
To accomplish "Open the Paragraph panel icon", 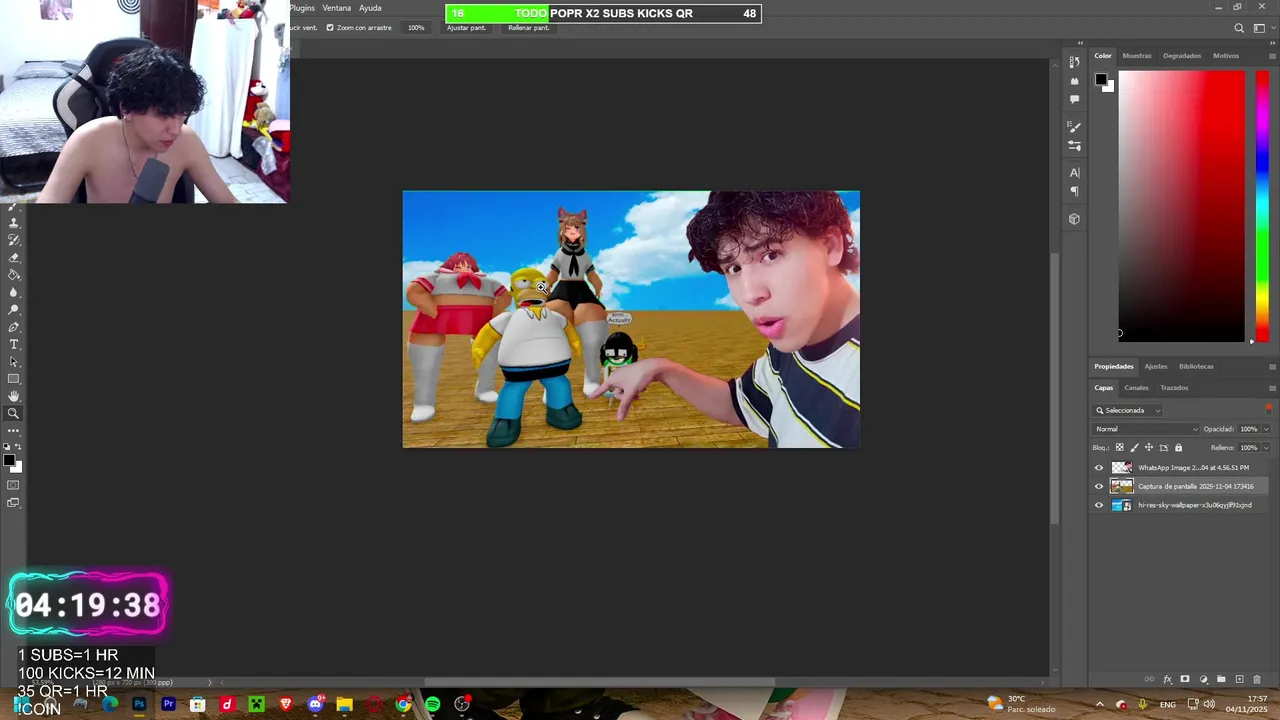I will point(1074,191).
